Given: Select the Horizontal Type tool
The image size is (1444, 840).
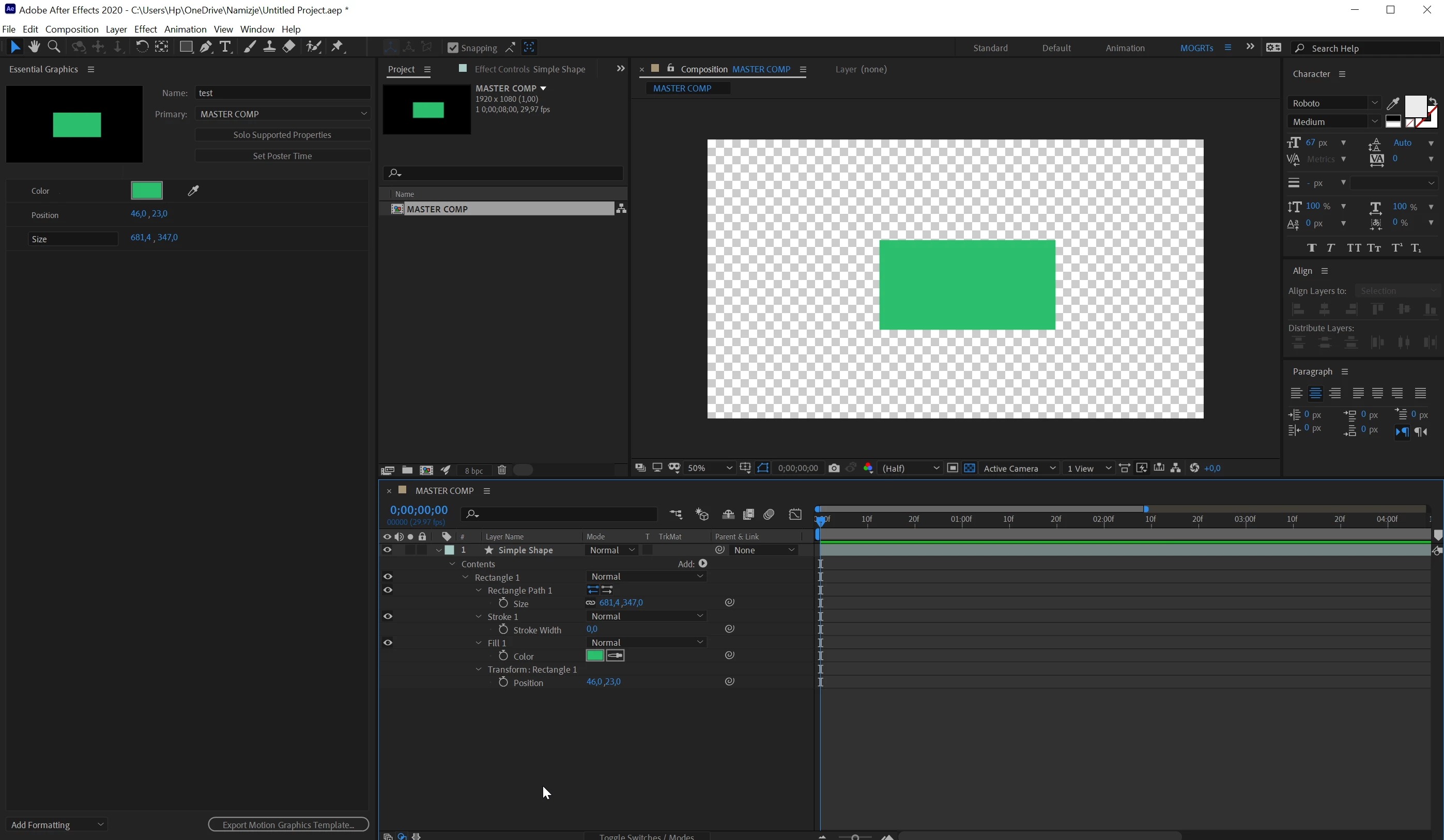Looking at the screenshot, I should click(225, 47).
